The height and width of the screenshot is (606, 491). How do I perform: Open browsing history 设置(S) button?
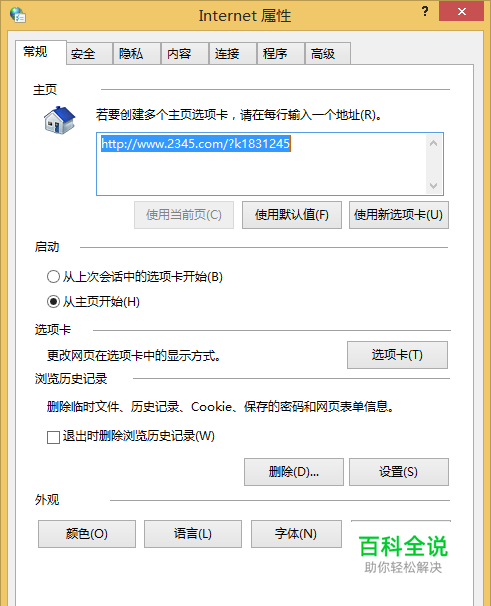(x=399, y=472)
